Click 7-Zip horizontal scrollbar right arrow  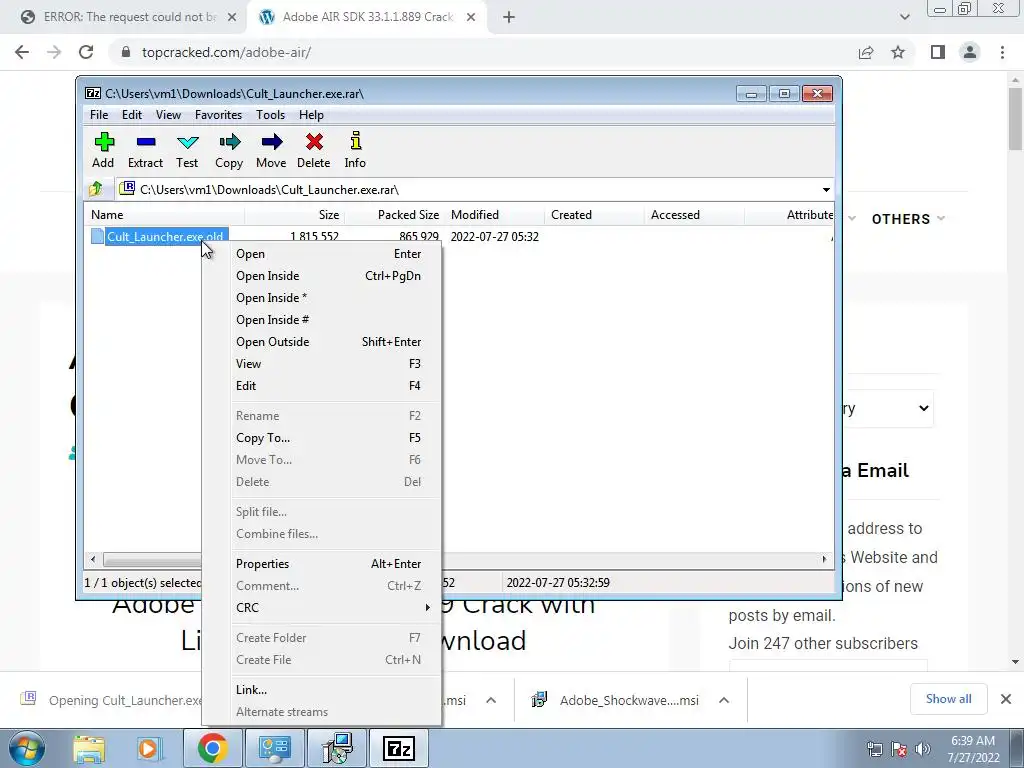click(824, 559)
